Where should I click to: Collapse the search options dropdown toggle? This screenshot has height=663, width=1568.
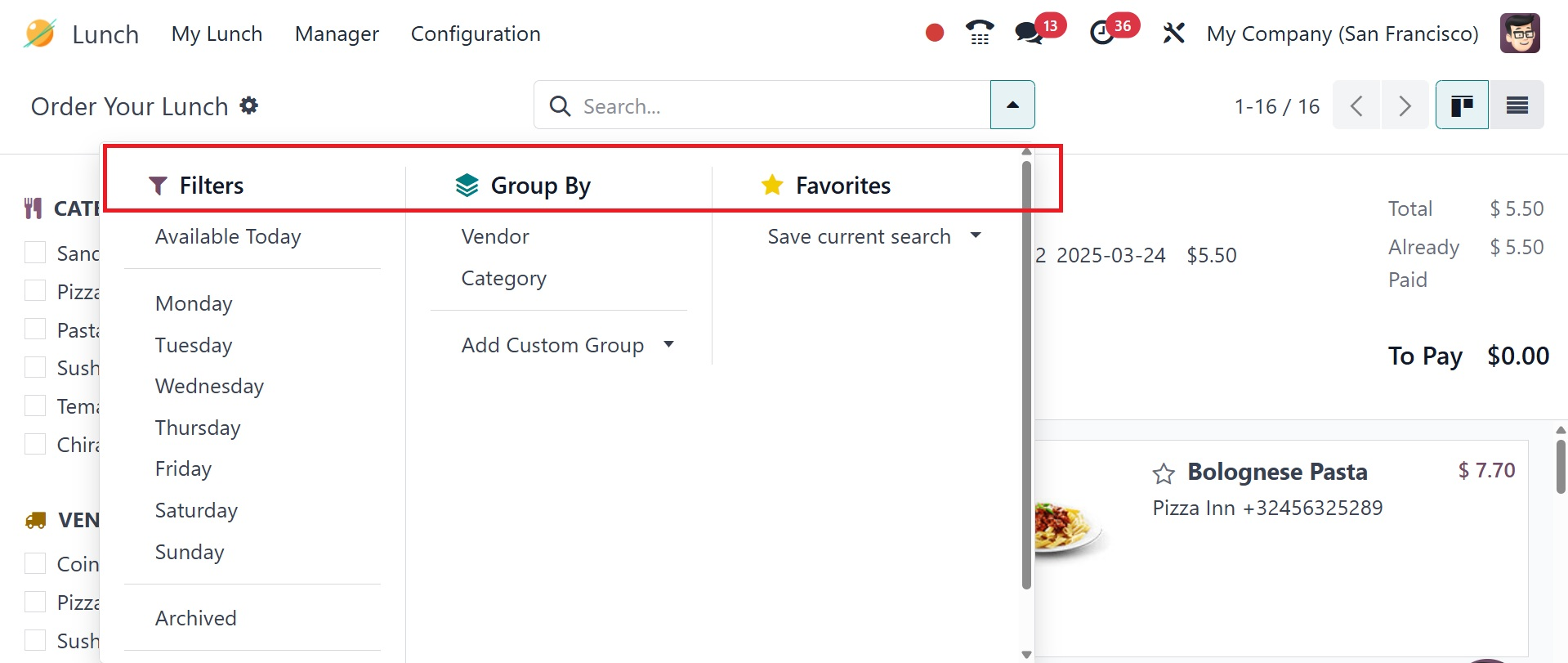1012,105
